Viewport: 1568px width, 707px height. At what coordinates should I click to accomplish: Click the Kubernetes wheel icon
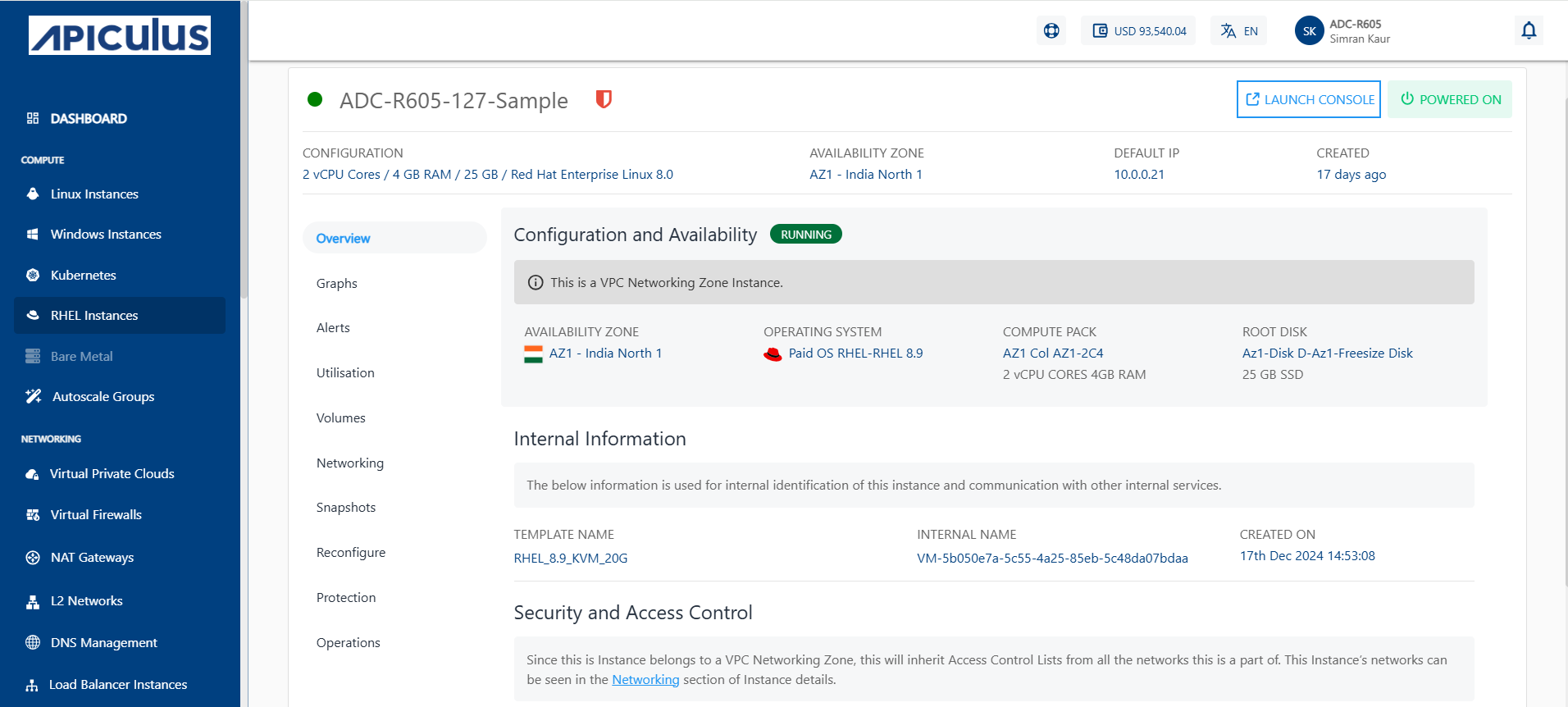tap(33, 275)
